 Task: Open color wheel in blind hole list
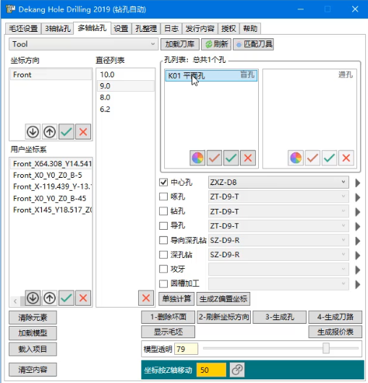click(x=197, y=158)
